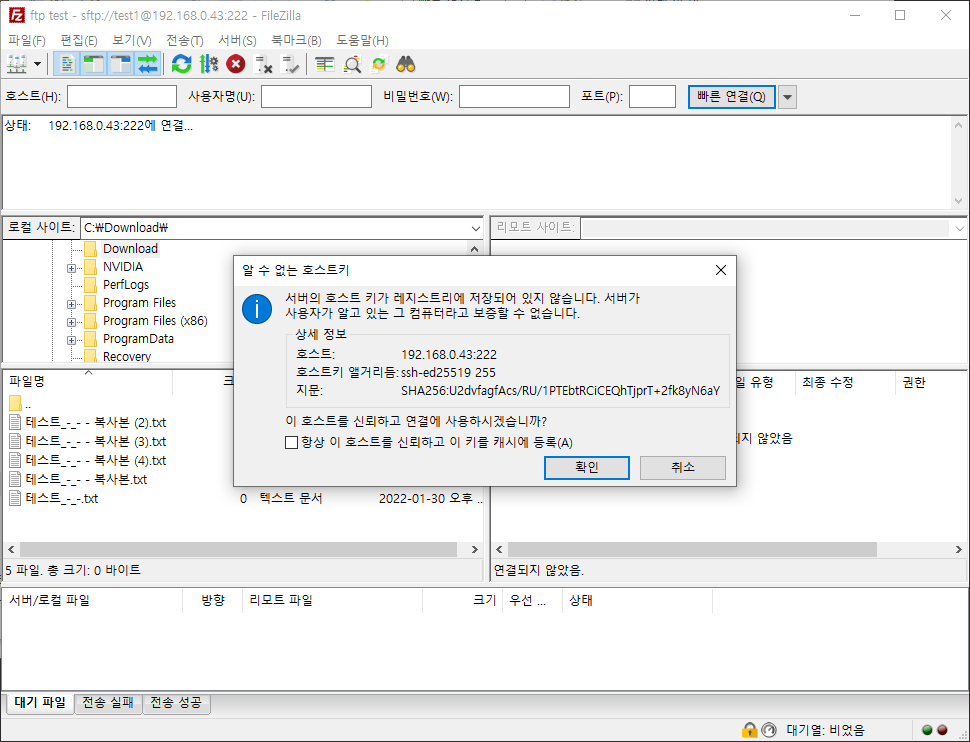The width and height of the screenshot is (970, 742).
Task: Click the 확인 button in dialog
Action: tap(586, 468)
